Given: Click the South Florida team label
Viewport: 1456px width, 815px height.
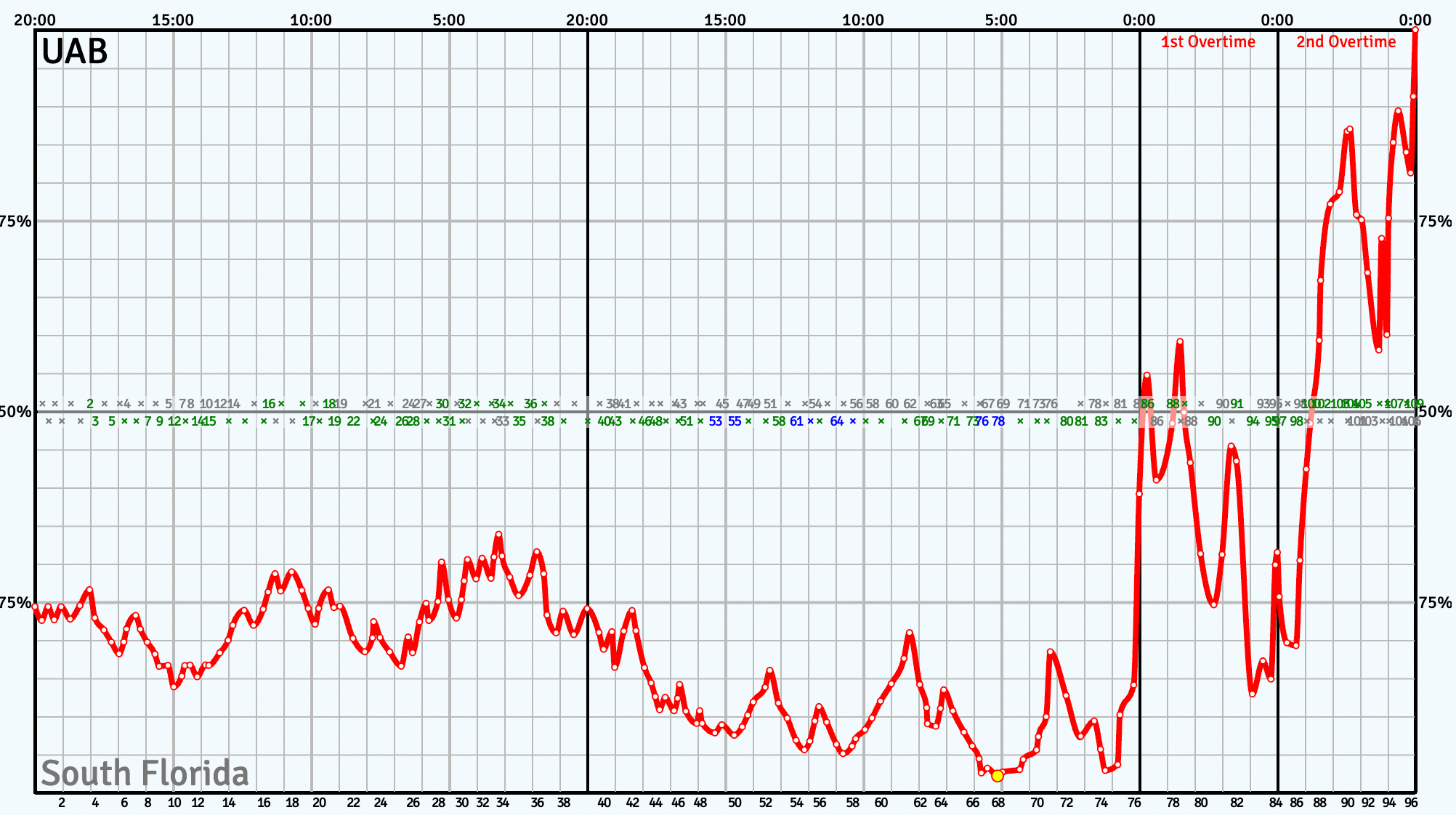Looking at the screenshot, I should pos(145,773).
